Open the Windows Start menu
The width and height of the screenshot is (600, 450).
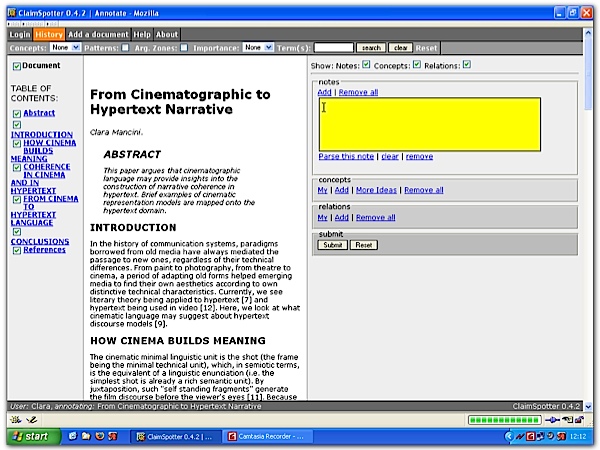(x=34, y=436)
